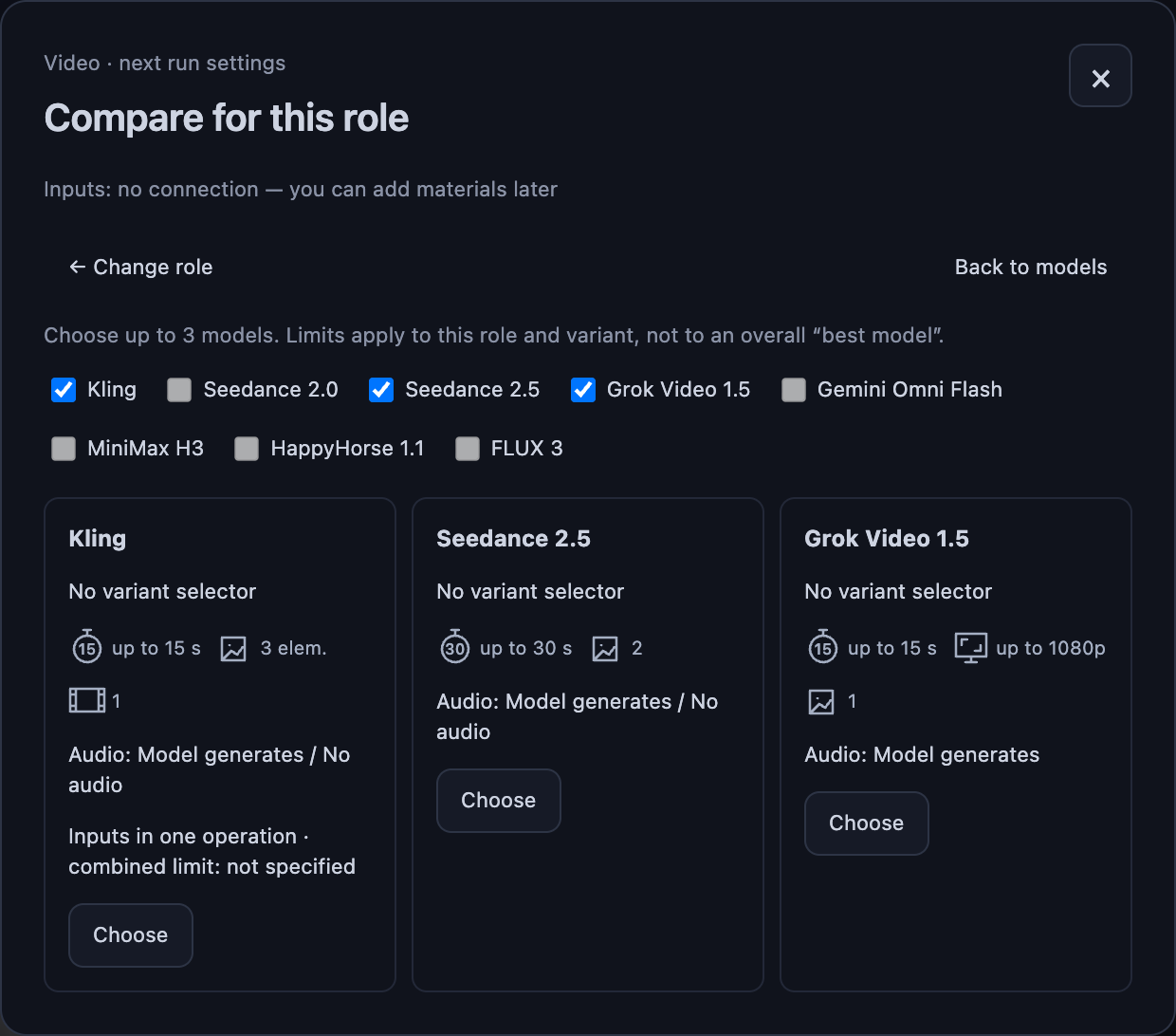Click 'Choose up to 3 models' instruction text

tap(494, 336)
